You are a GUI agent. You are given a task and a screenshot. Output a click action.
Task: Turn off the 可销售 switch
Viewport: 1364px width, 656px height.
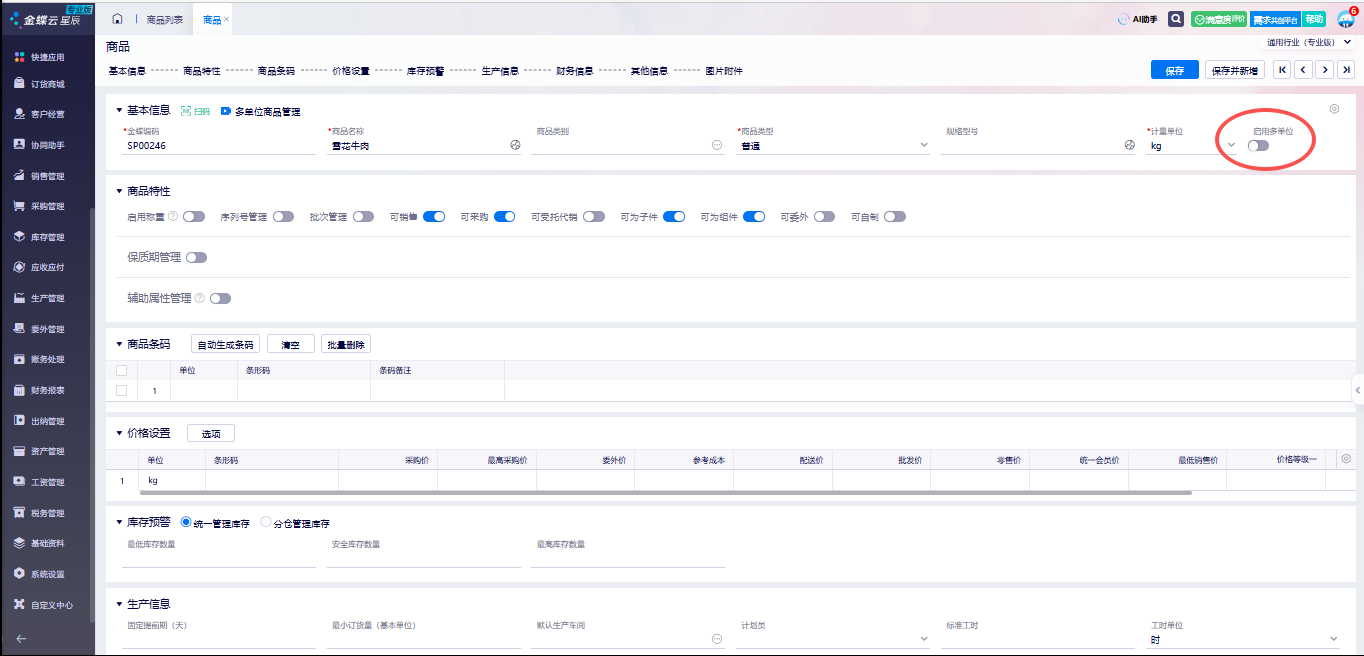434,216
